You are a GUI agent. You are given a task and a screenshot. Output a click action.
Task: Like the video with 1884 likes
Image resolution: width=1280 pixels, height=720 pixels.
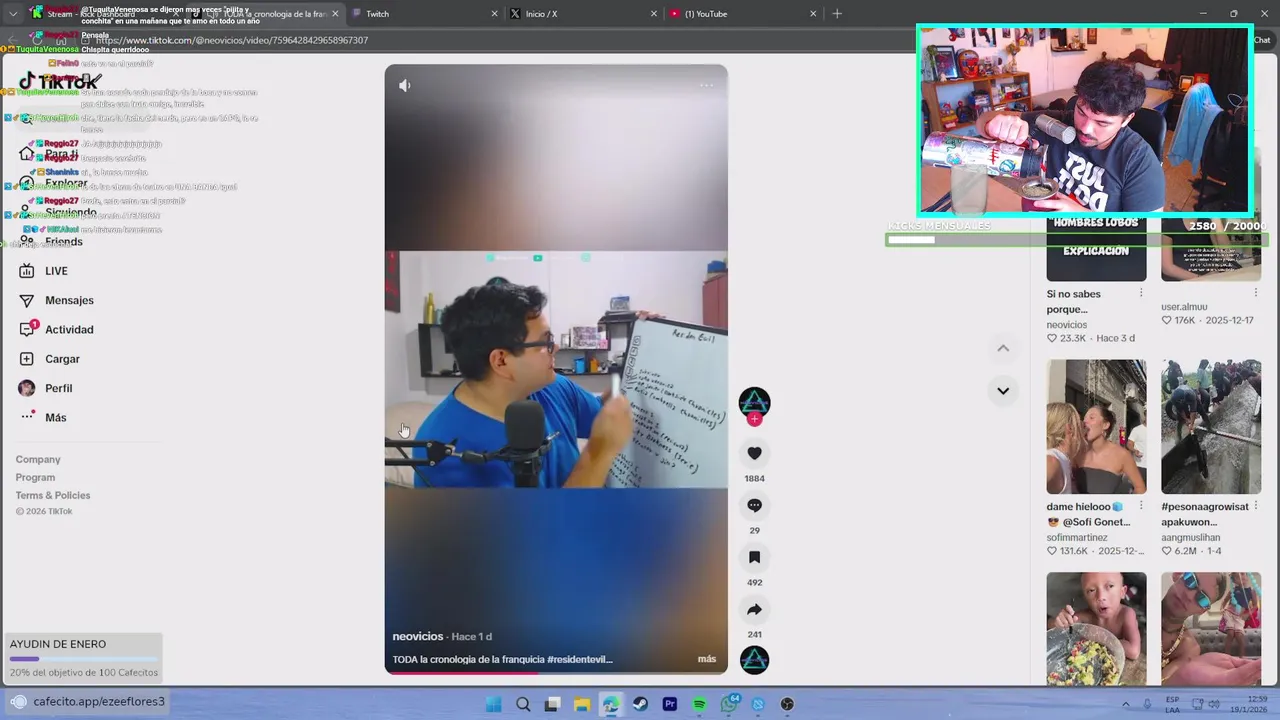coord(754,453)
